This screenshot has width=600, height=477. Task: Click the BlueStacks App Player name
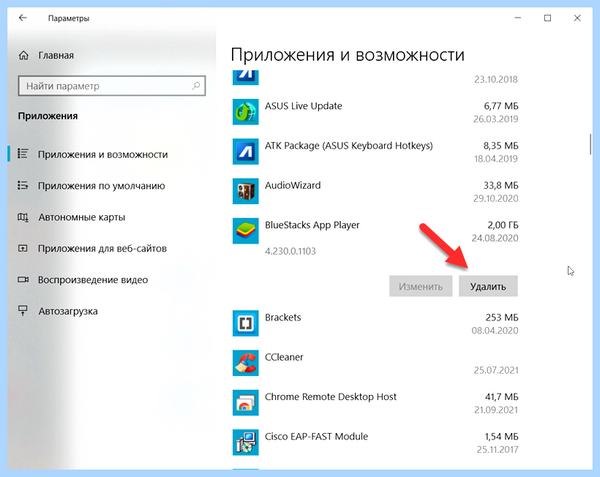312,225
